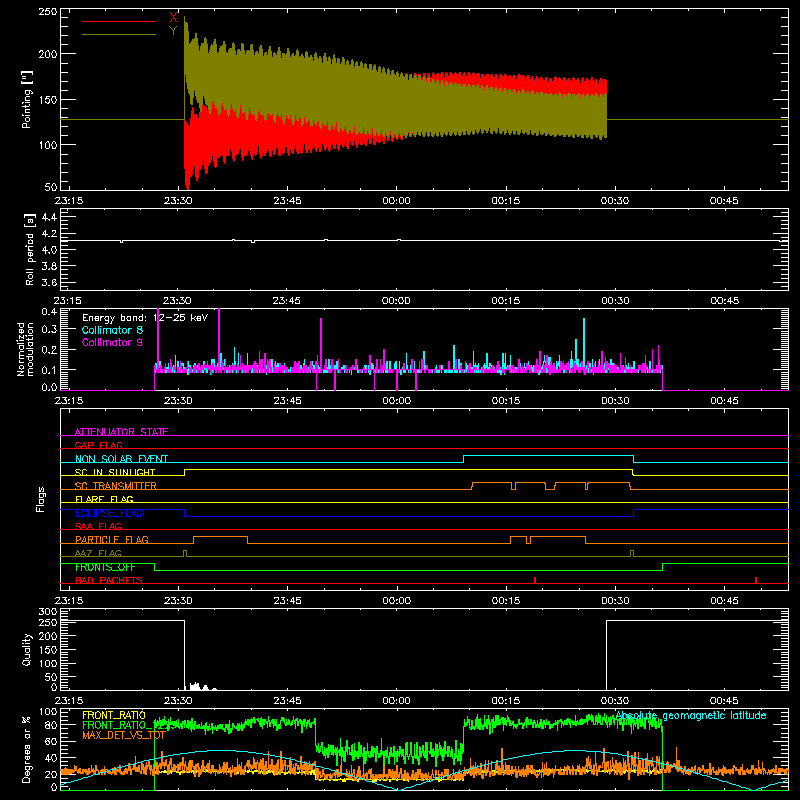Click the green FRONT_RATIO_ legend label
The width and height of the screenshot is (800, 800).
tap(118, 724)
